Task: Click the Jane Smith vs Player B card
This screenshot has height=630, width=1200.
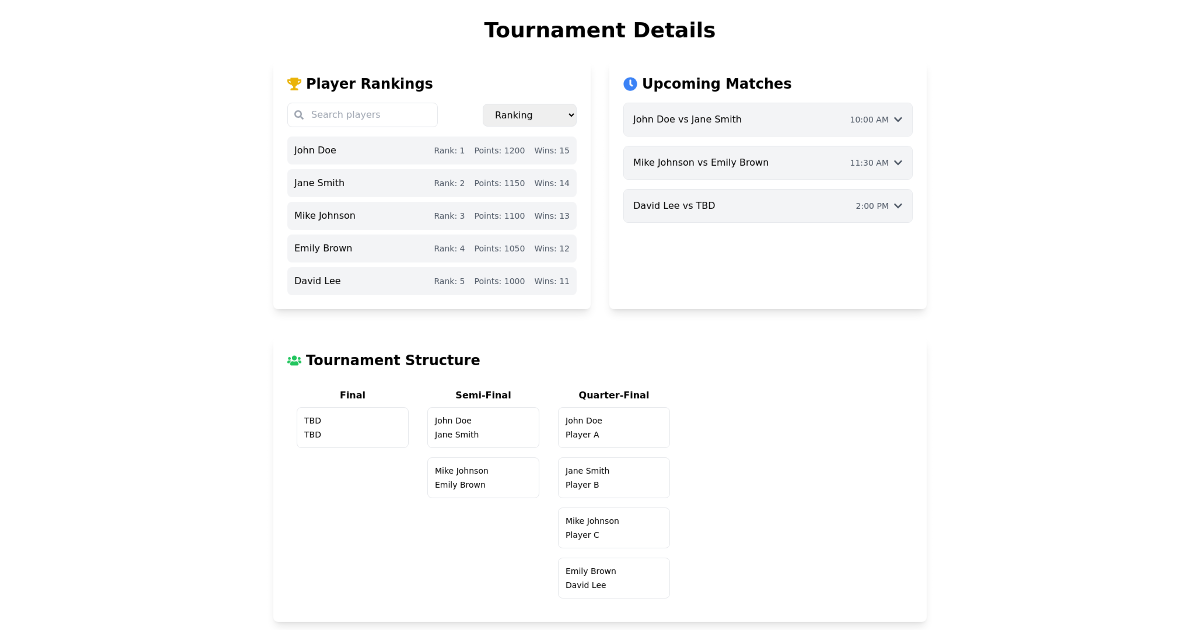Action: click(613, 477)
